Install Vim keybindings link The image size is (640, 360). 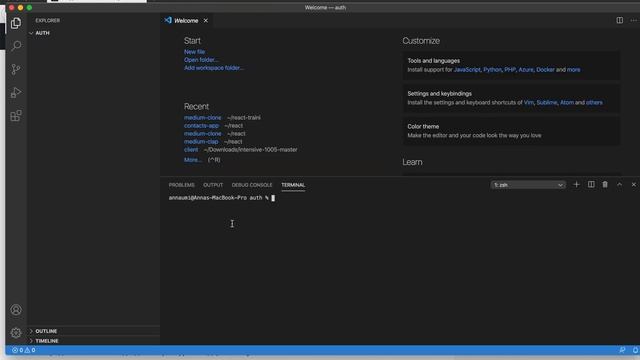[x=529, y=102]
